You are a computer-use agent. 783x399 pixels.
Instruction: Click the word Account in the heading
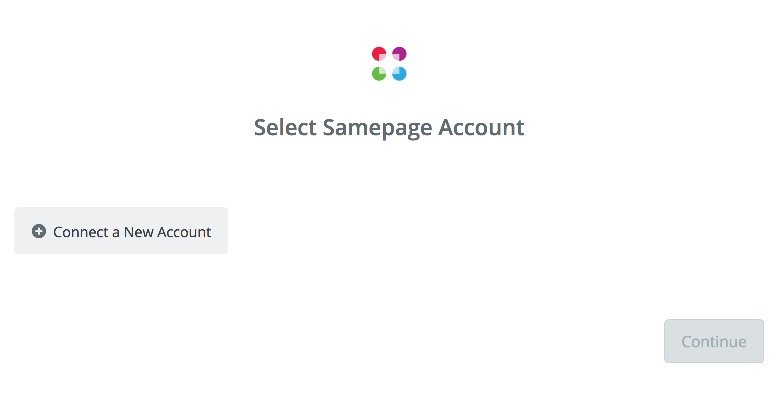(481, 127)
